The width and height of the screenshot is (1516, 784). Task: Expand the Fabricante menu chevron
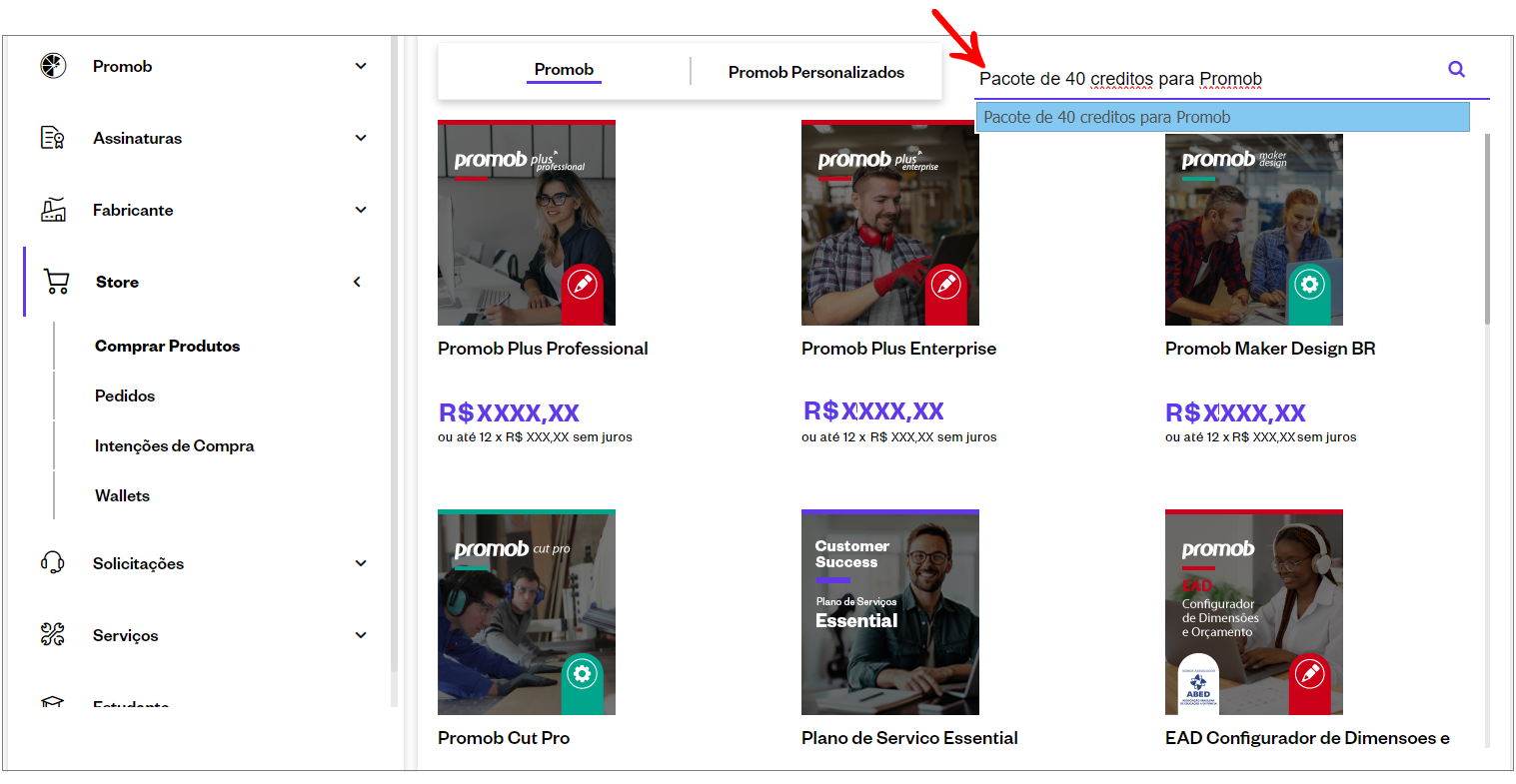(361, 210)
